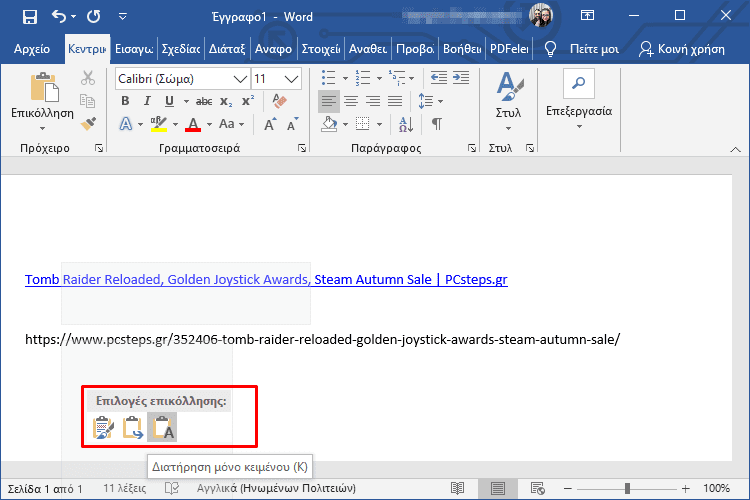The width and height of the screenshot is (750, 500).
Task: Switch to the Διάταξη ribbon tab
Action: pyautogui.click(x=227, y=49)
